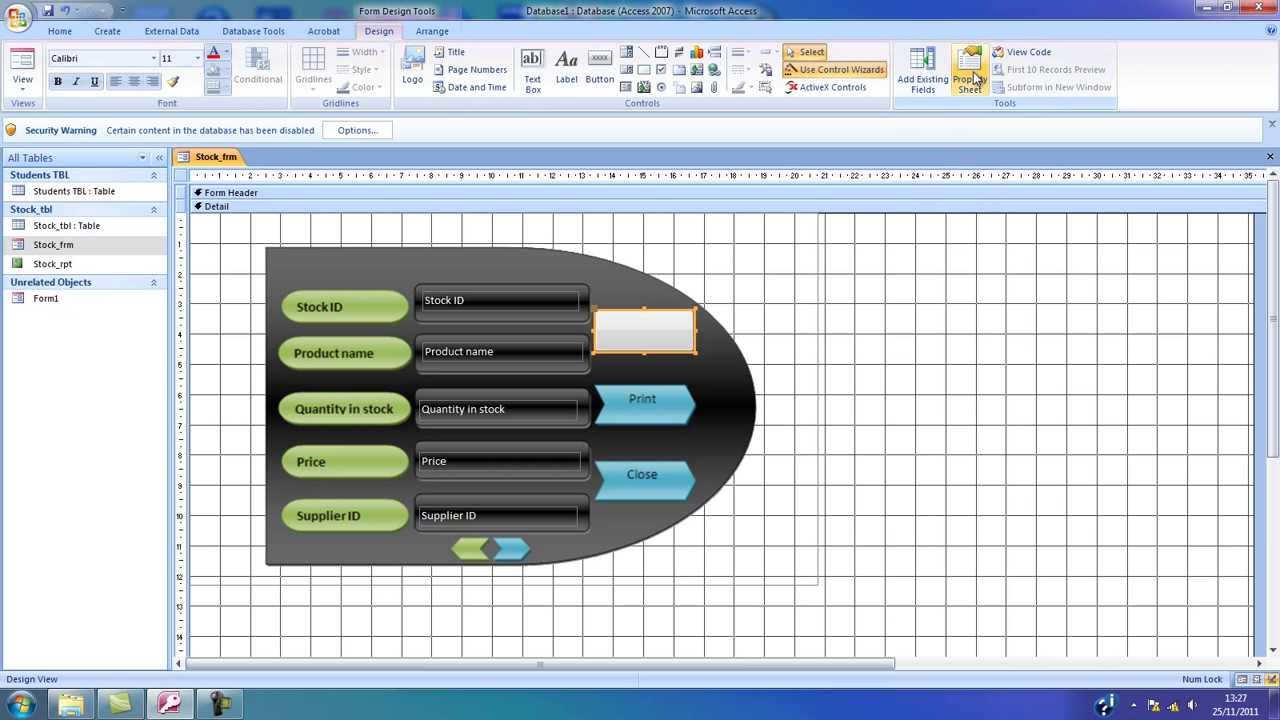Open the Create ribbon tab

pyautogui.click(x=107, y=31)
